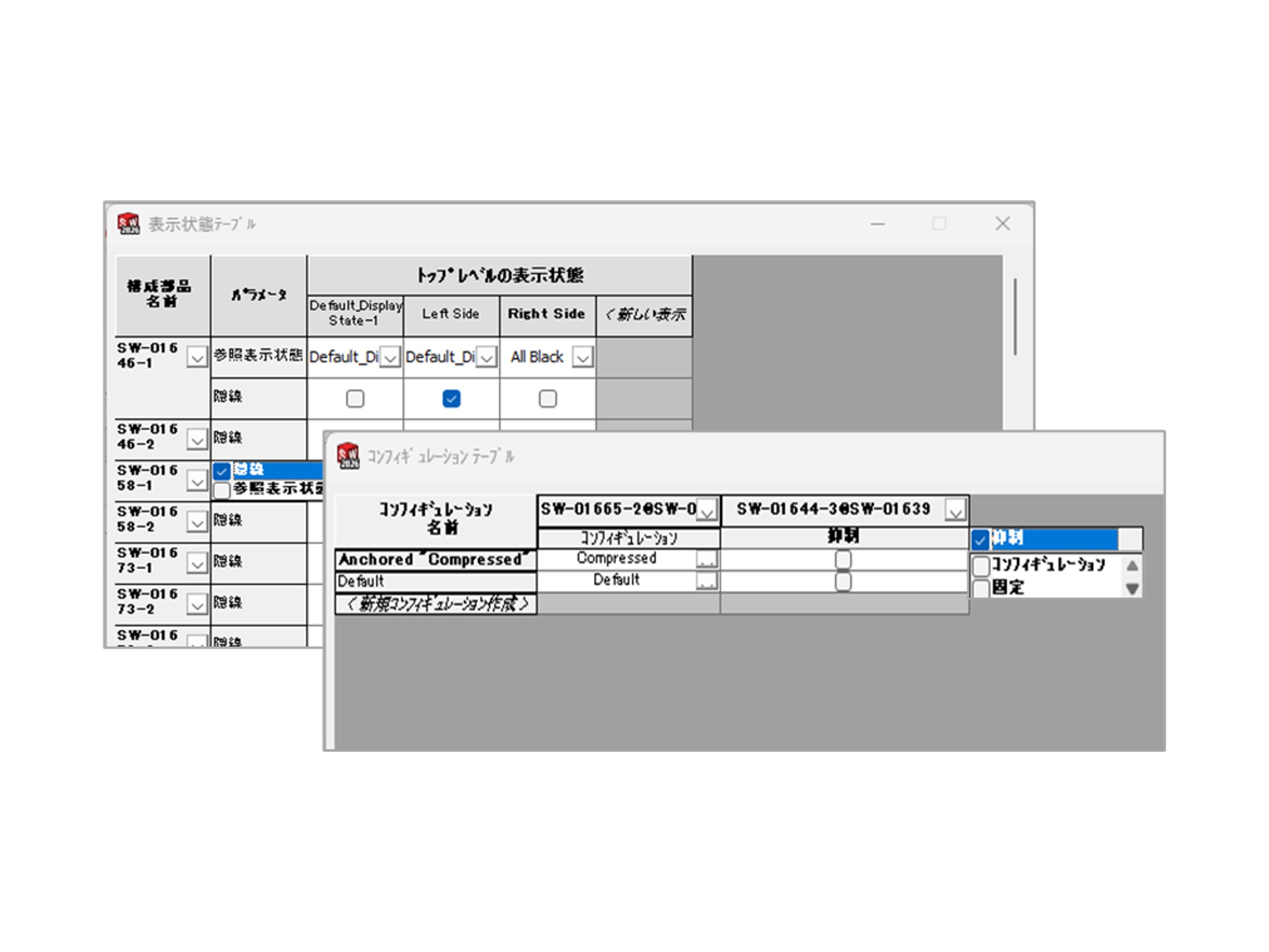Toggle the 抑制 suppress checkbox for Anchored Compressed

coord(843,558)
